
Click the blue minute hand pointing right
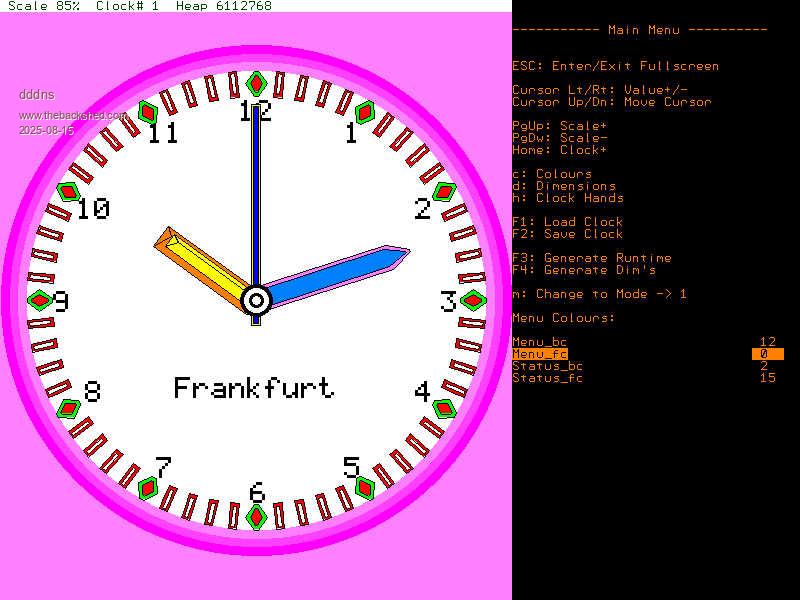click(x=340, y=274)
